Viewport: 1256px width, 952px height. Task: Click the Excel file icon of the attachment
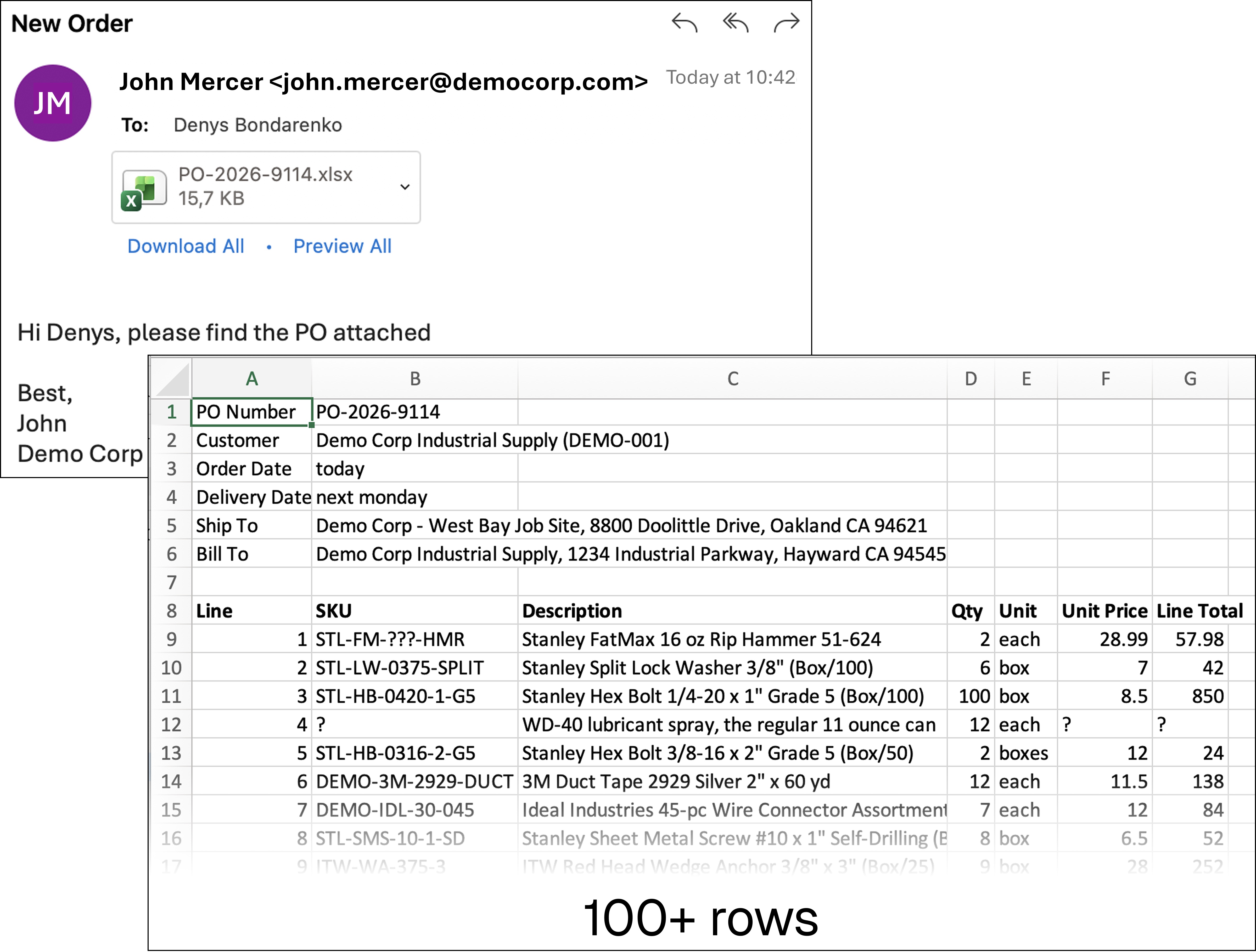(144, 191)
